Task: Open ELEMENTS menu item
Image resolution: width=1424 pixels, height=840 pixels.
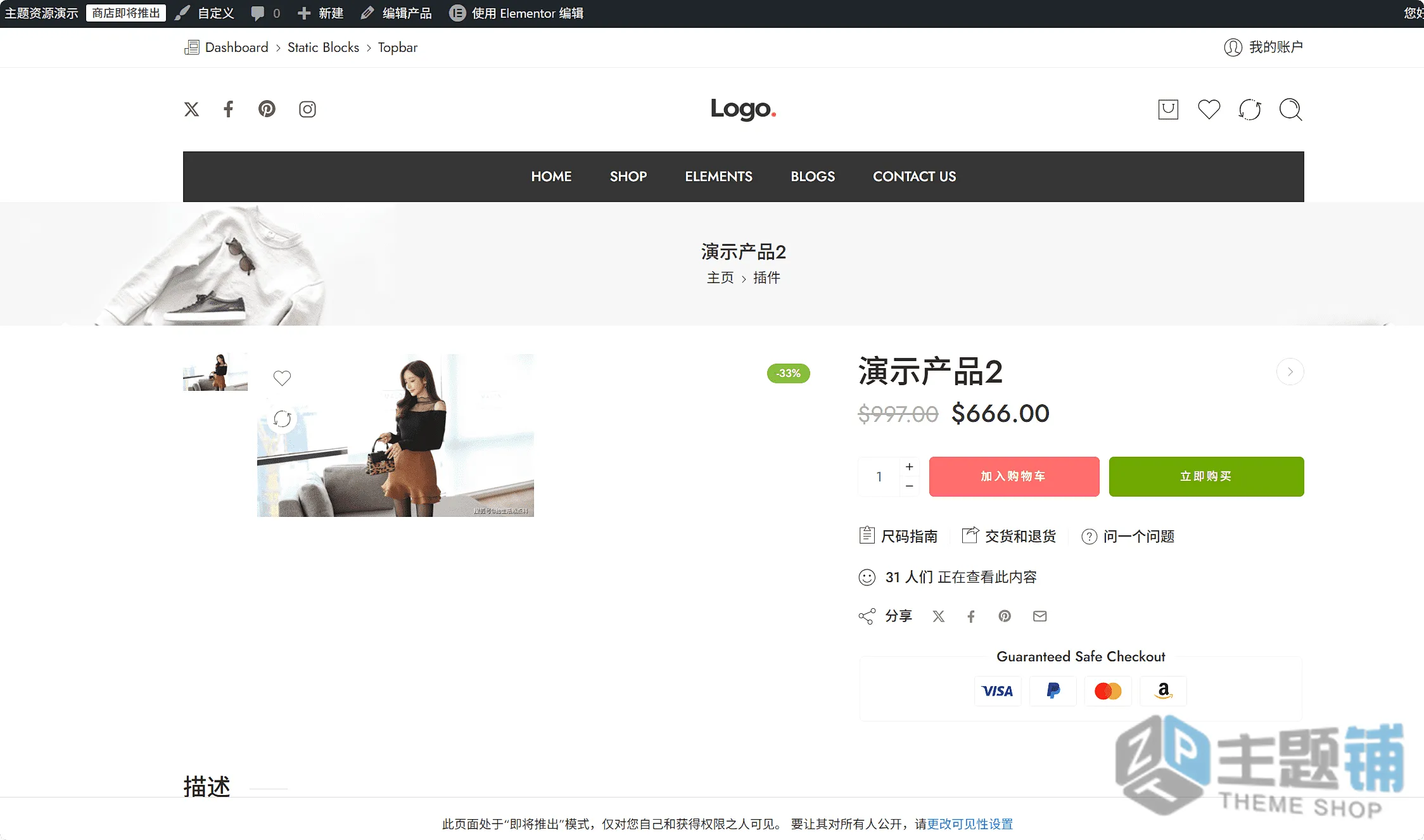Action: pos(718,176)
